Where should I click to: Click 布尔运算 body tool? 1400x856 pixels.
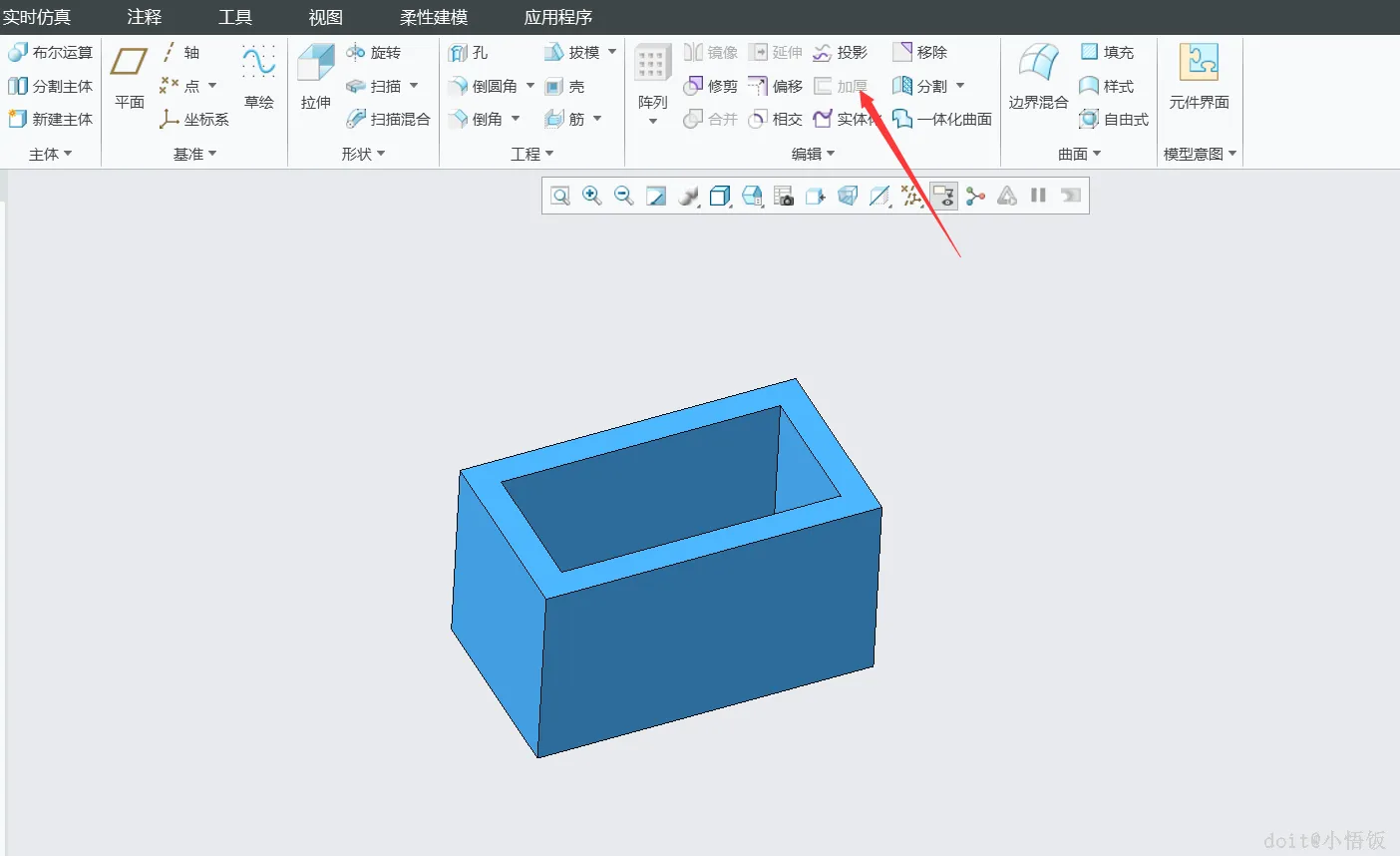tap(51, 52)
